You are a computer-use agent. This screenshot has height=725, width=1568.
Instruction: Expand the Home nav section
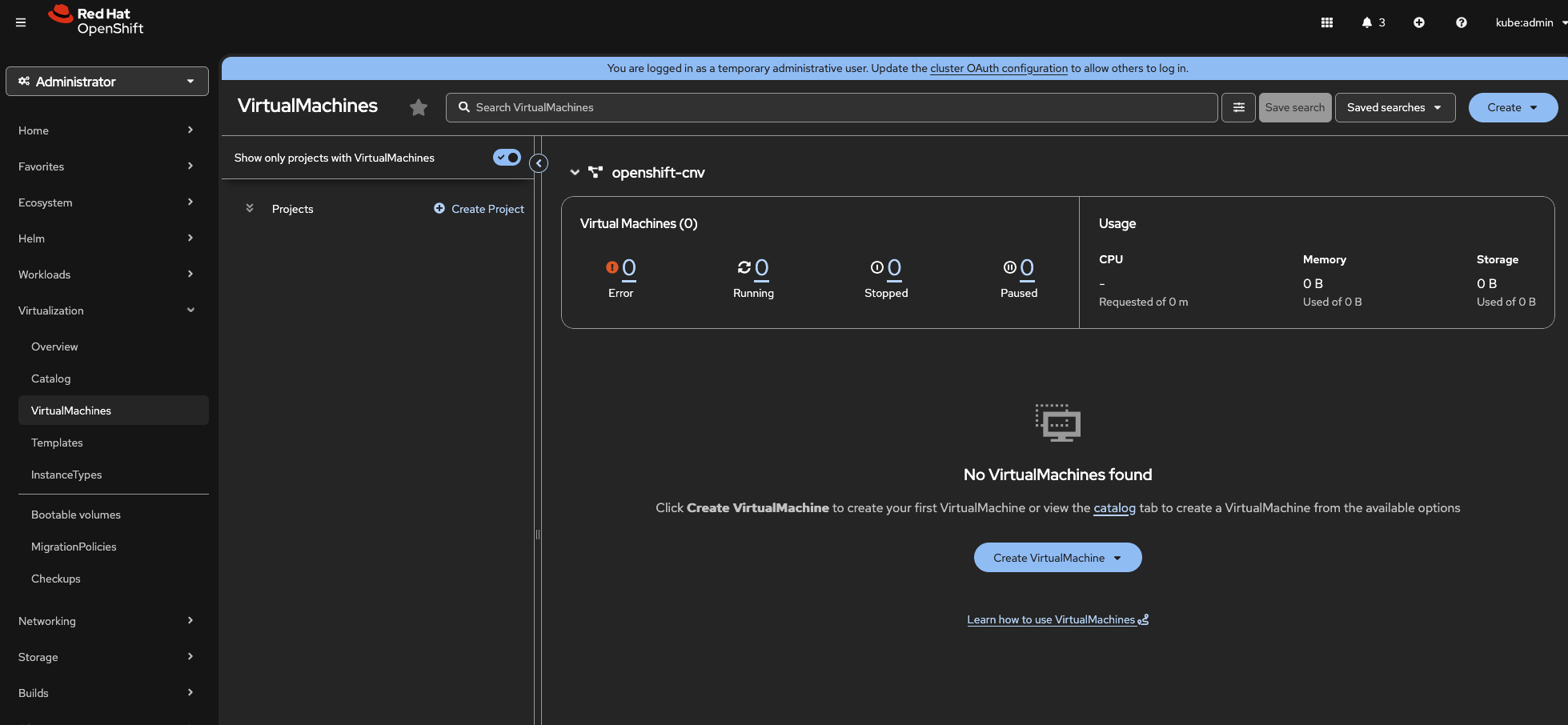click(107, 130)
